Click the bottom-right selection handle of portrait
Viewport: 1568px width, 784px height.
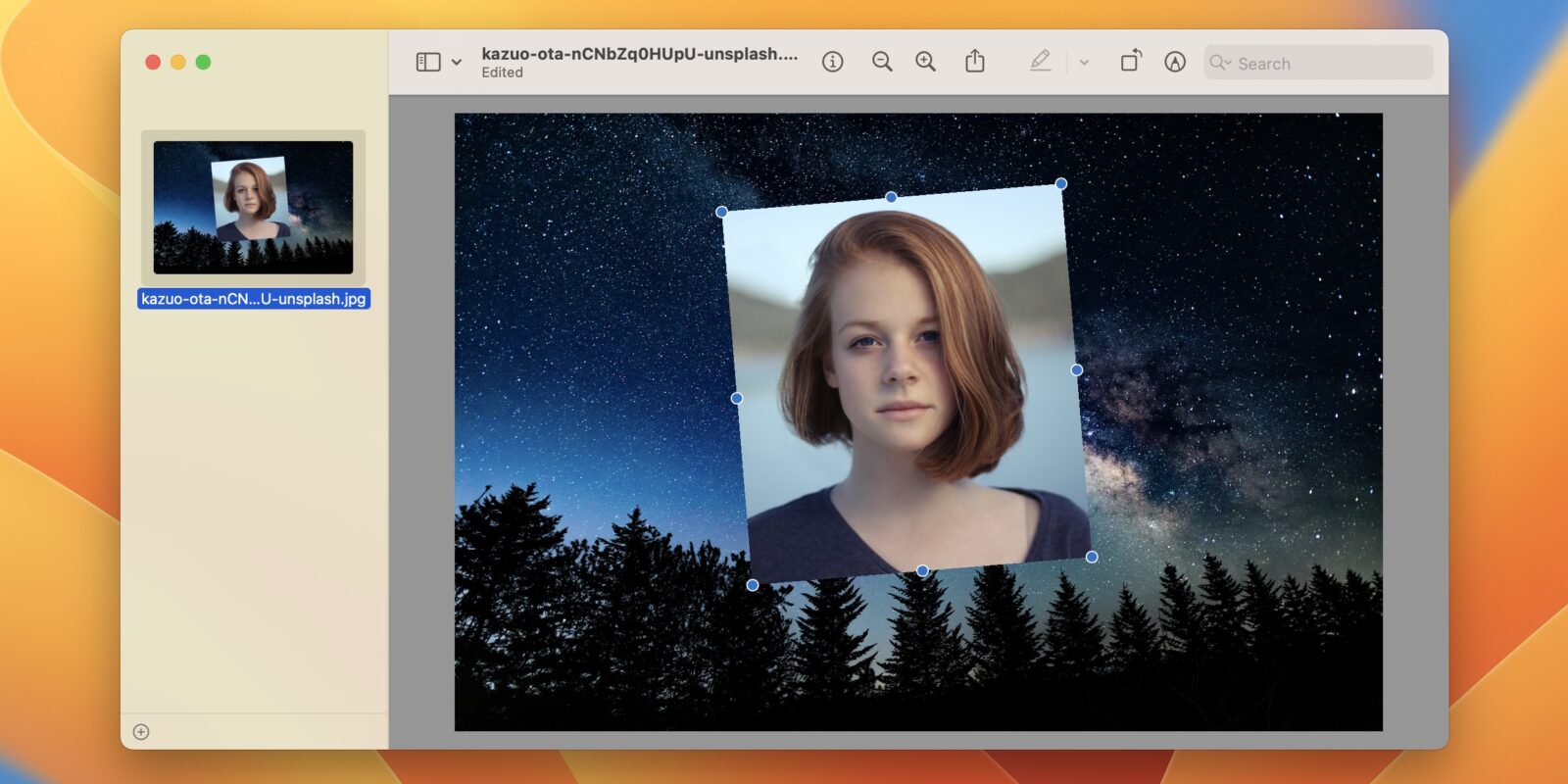(1092, 557)
